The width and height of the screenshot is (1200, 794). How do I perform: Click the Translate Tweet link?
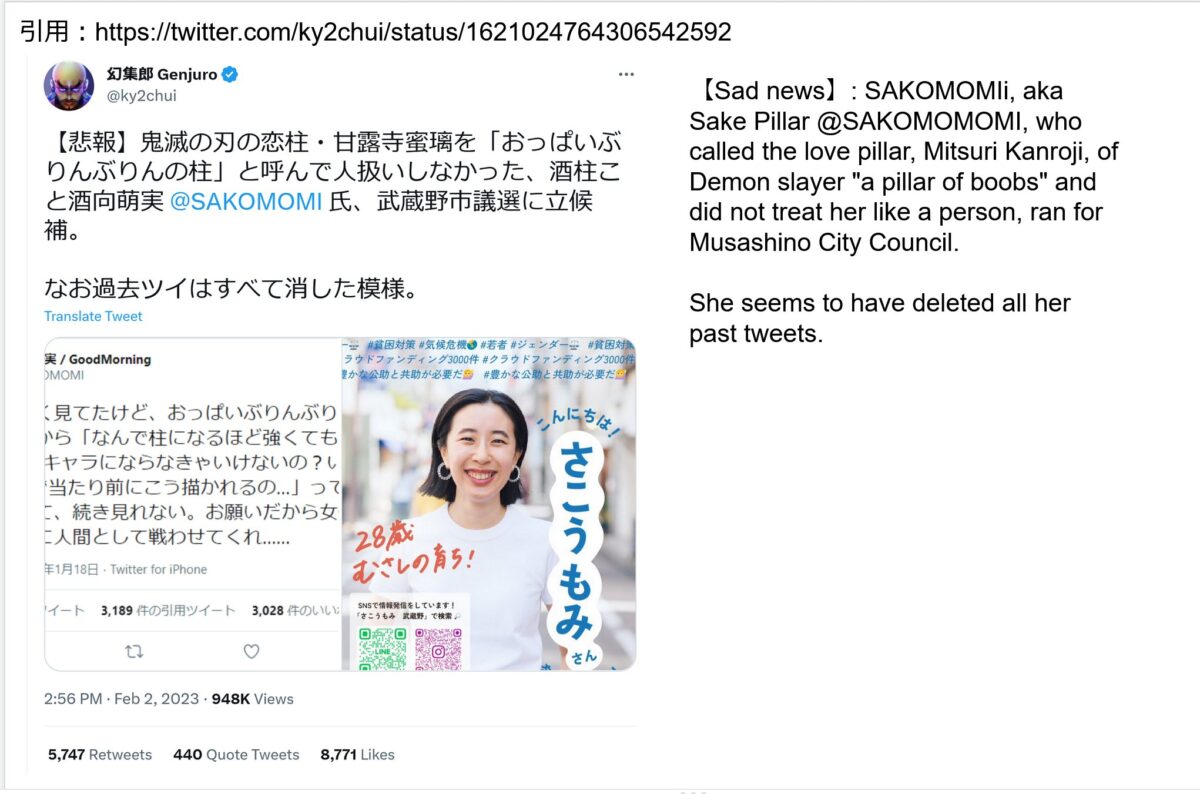tap(93, 316)
